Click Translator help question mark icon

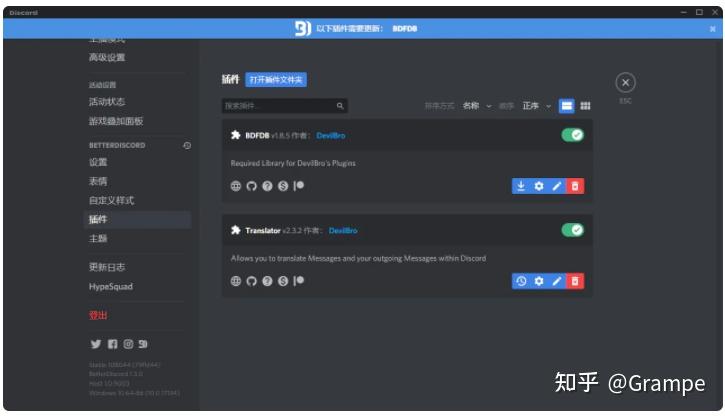(x=267, y=281)
